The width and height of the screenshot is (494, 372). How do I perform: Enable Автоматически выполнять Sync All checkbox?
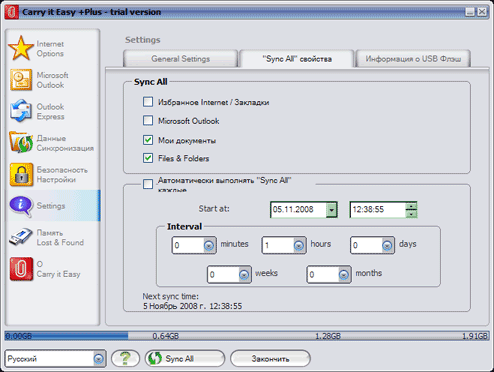pyautogui.click(x=148, y=184)
